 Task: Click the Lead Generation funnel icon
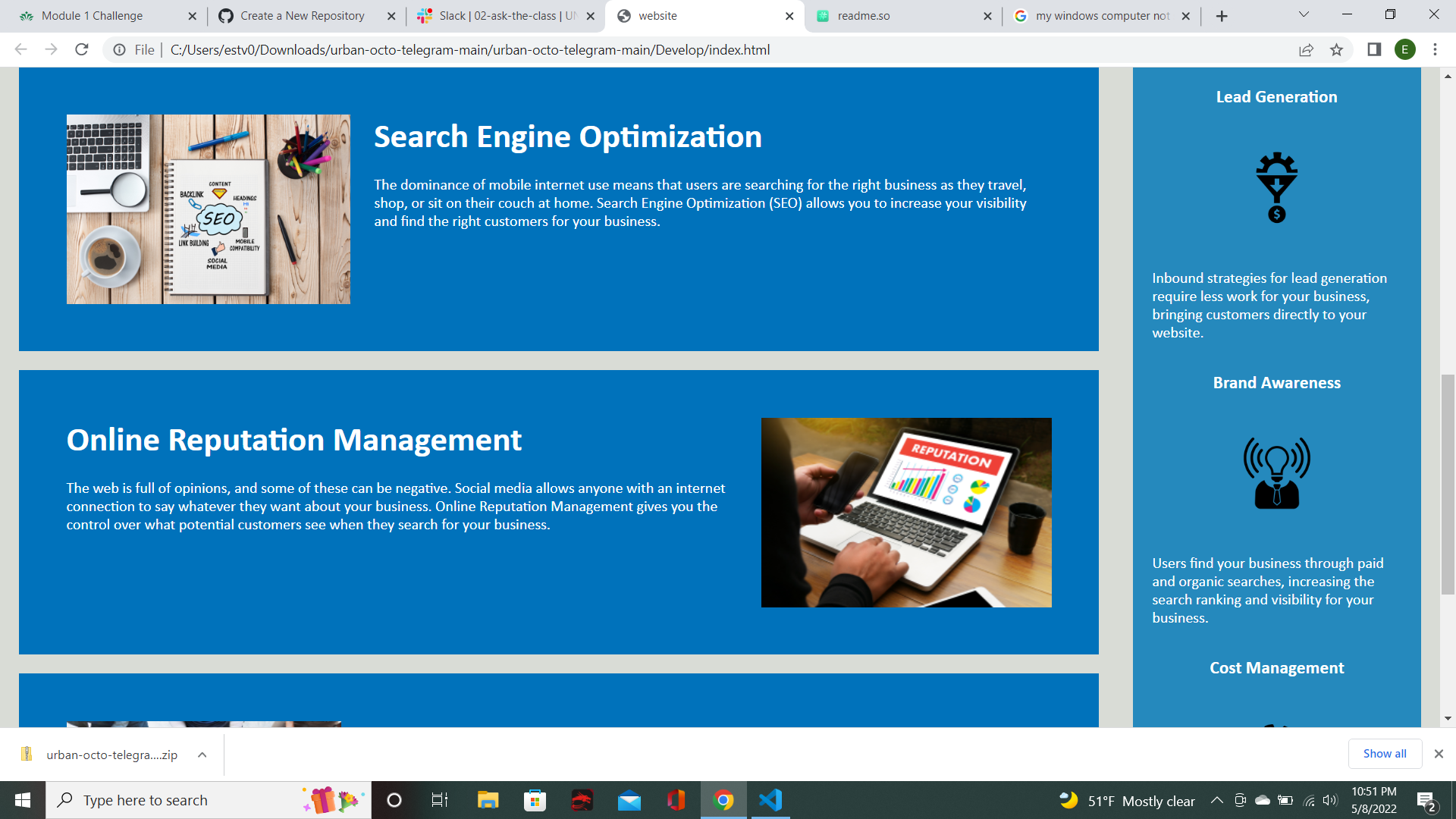(1277, 187)
